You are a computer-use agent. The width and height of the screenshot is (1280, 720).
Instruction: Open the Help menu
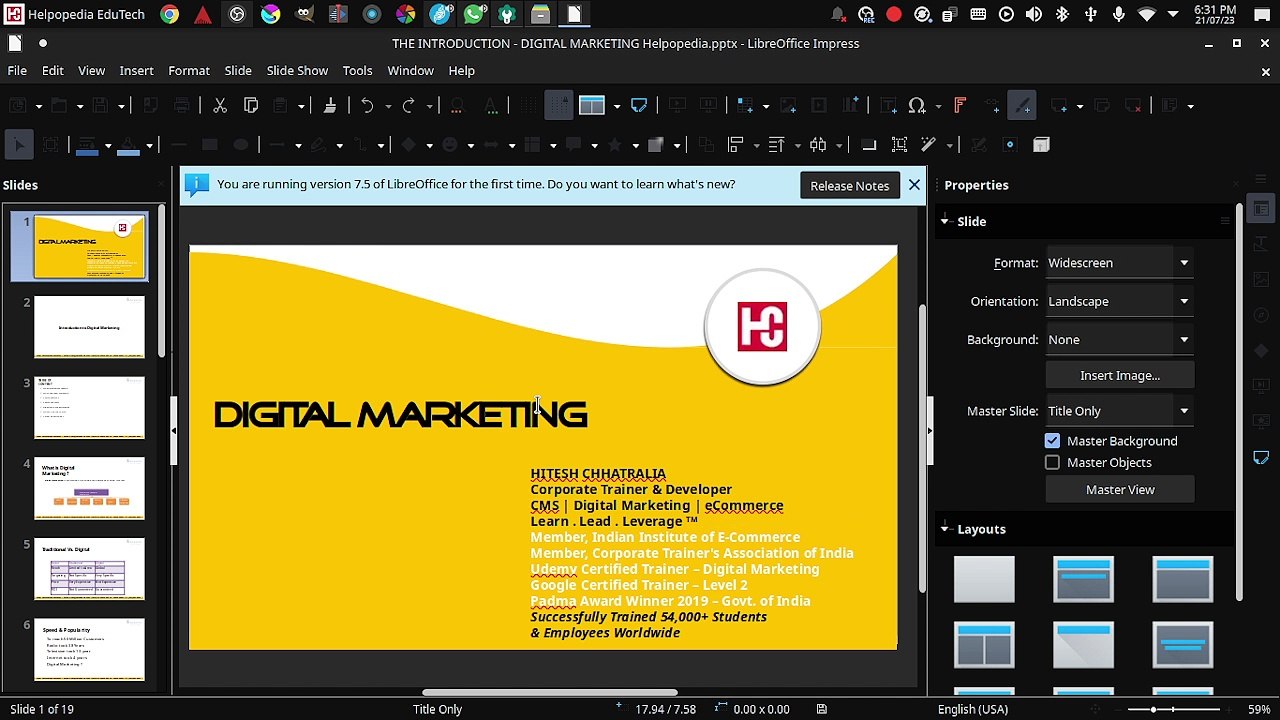pos(461,71)
